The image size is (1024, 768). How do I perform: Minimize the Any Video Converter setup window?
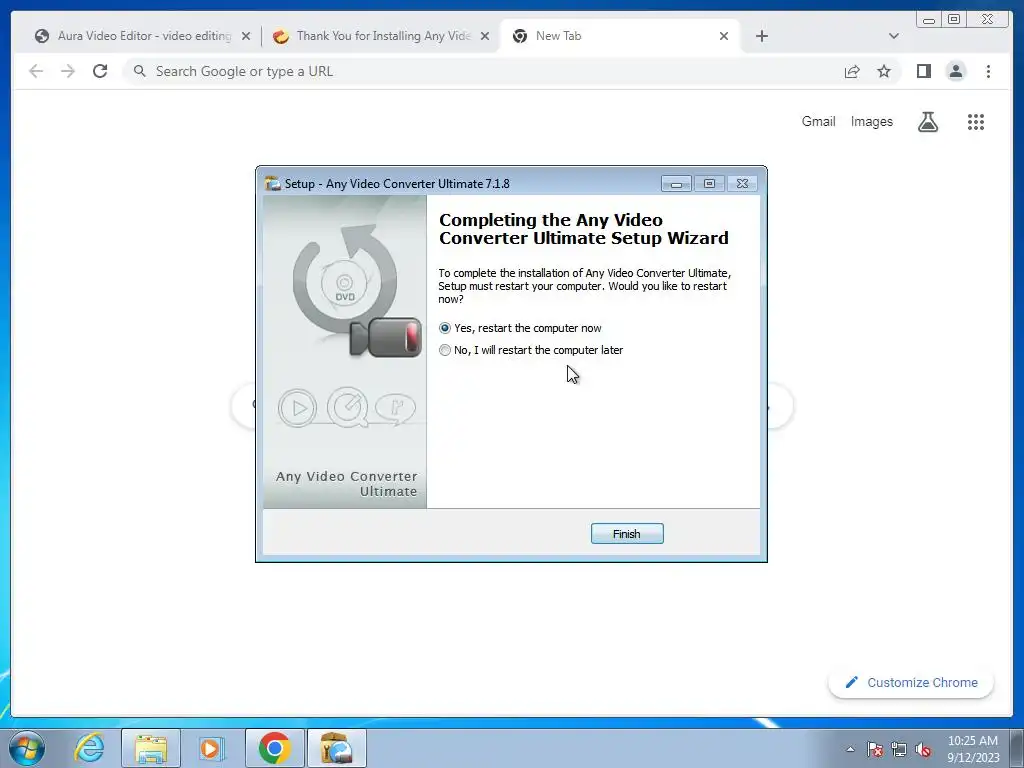point(676,184)
